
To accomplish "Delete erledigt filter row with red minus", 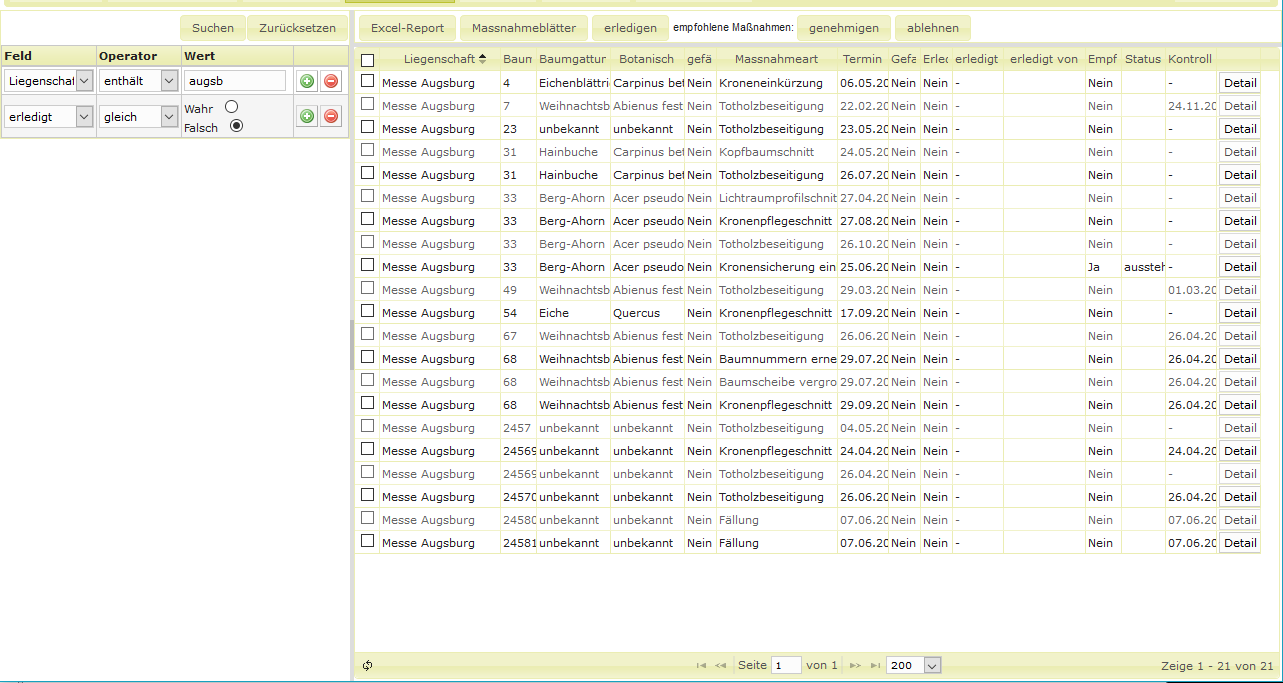I will tap(331, 117).
